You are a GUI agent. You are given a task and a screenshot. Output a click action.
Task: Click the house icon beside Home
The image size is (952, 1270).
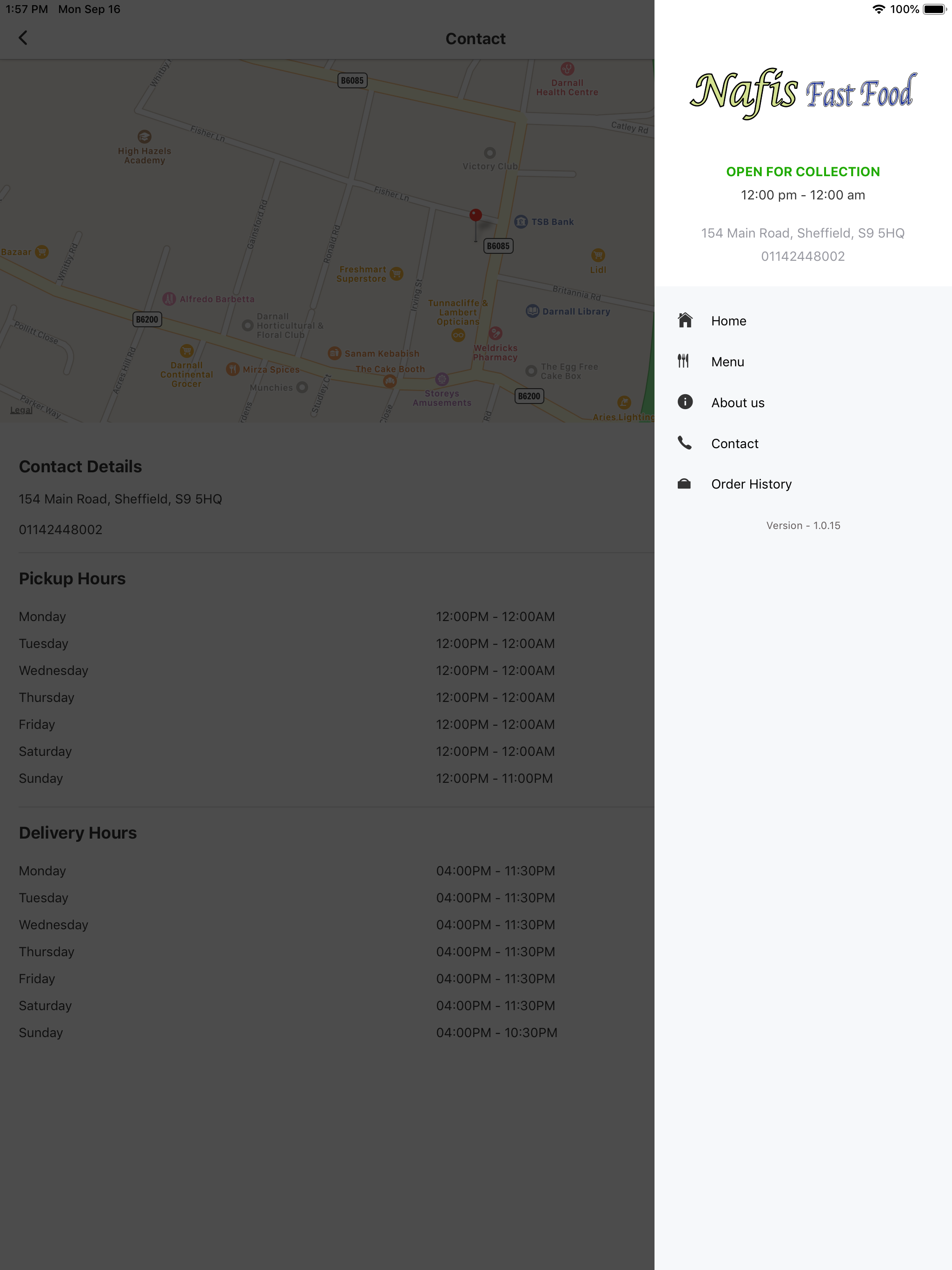(x=684, y=320)
